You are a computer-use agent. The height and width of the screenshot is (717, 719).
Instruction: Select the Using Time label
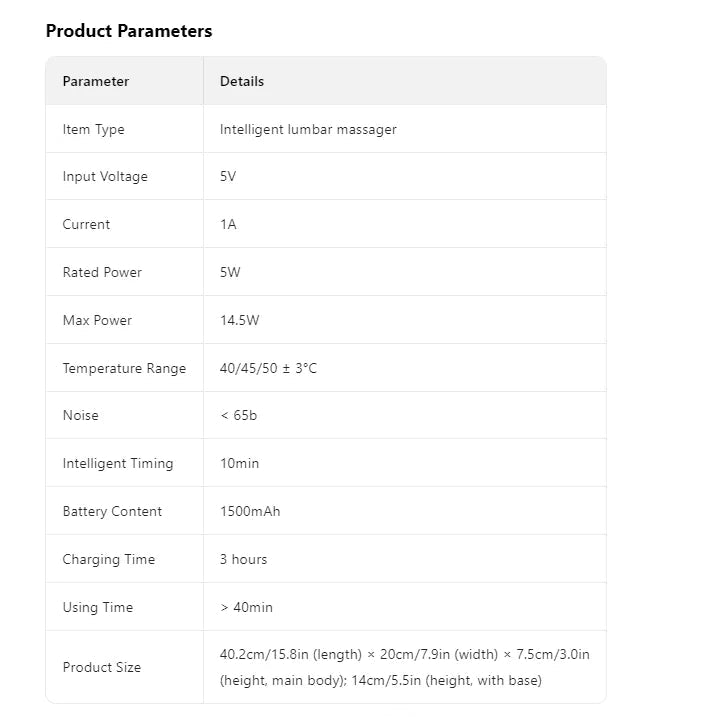(x=98, y=607)
